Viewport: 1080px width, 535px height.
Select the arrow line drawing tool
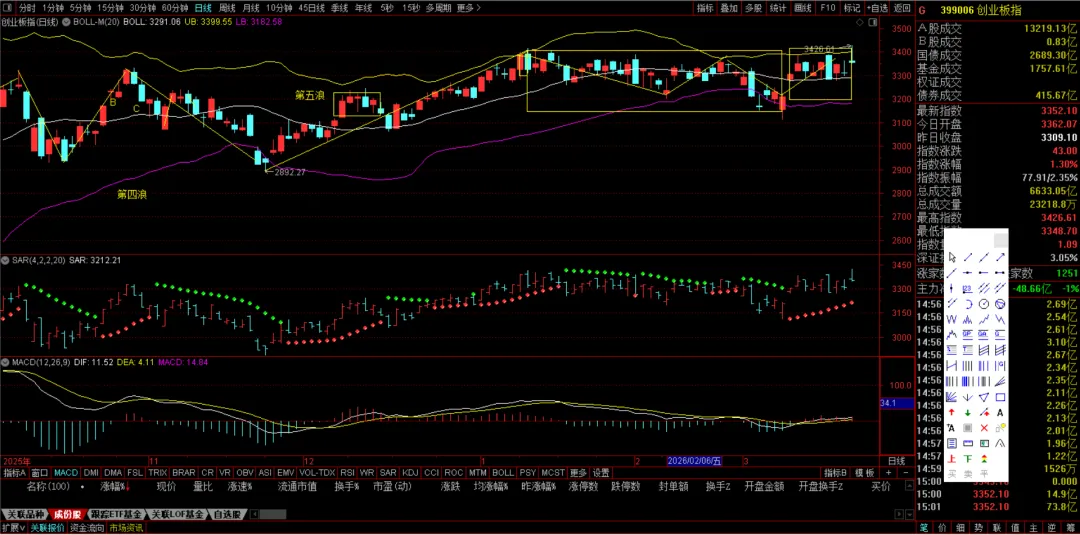(1000, 258)
